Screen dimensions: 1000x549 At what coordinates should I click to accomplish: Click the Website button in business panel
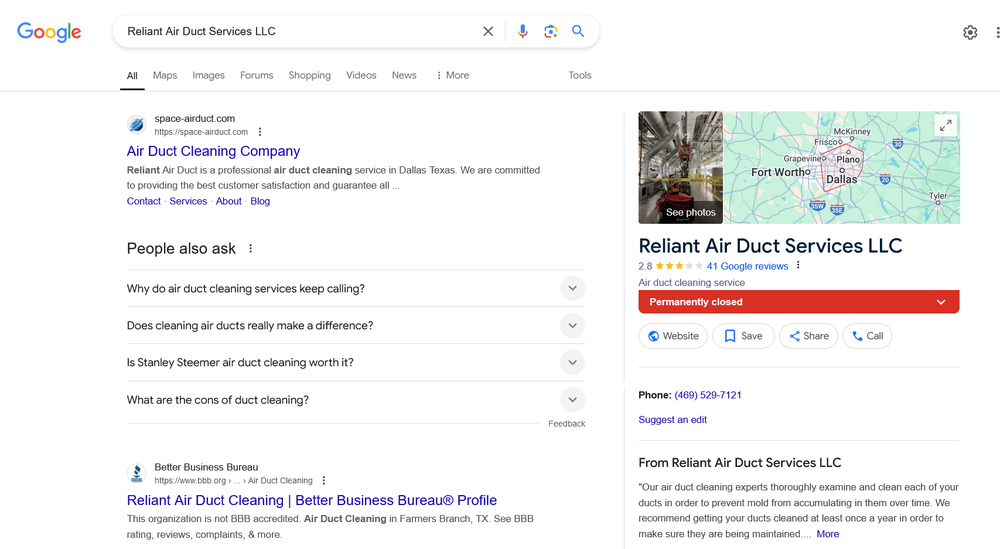click(x=673, y=336)
